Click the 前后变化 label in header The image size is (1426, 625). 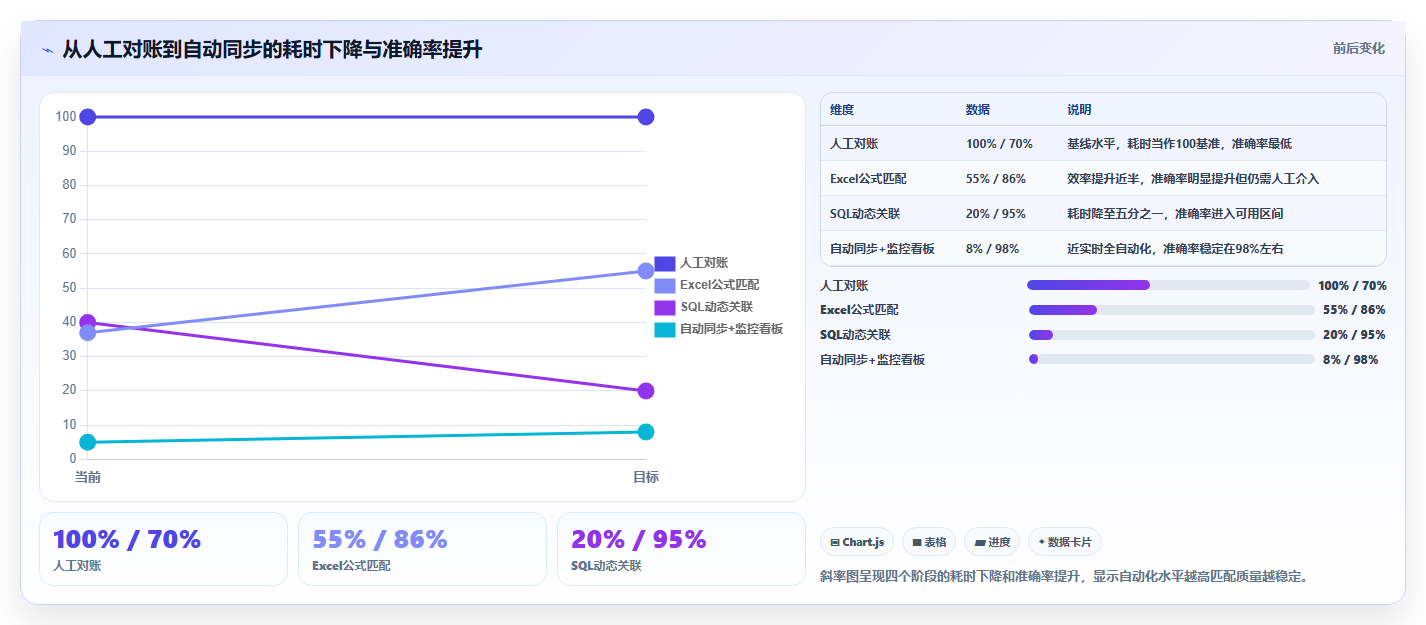pos(1358,49)
